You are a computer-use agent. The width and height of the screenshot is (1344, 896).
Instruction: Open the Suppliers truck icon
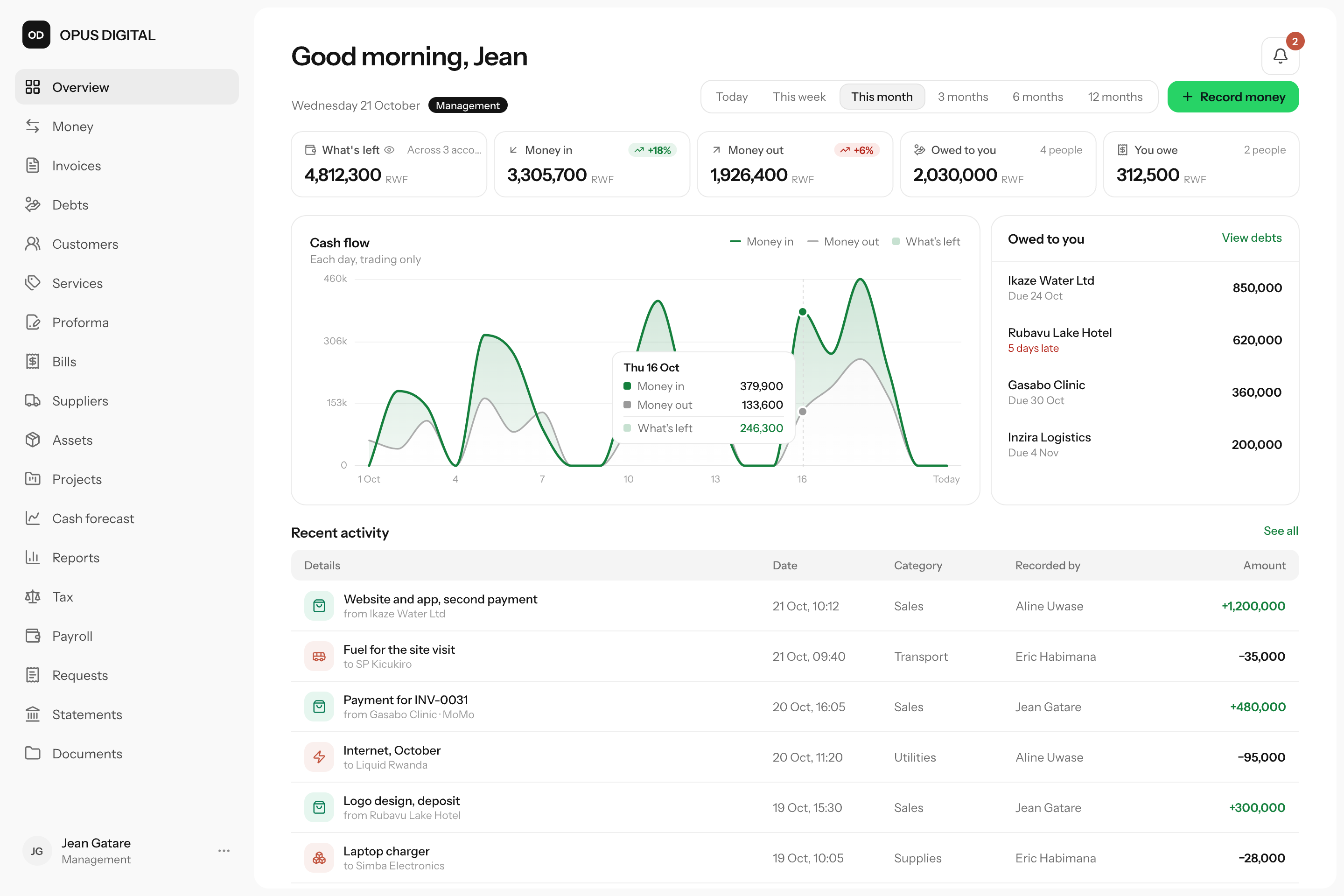coord(33,400)
